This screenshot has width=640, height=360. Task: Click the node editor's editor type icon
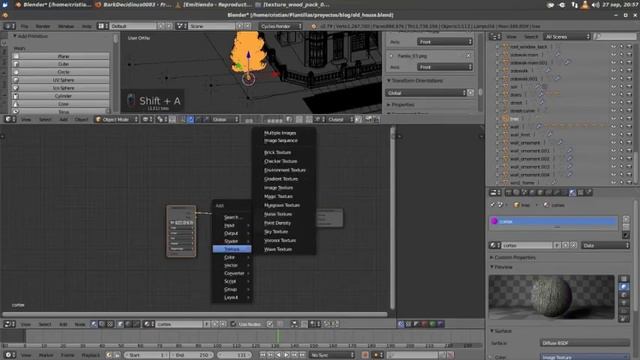click(x=9, y=324)
